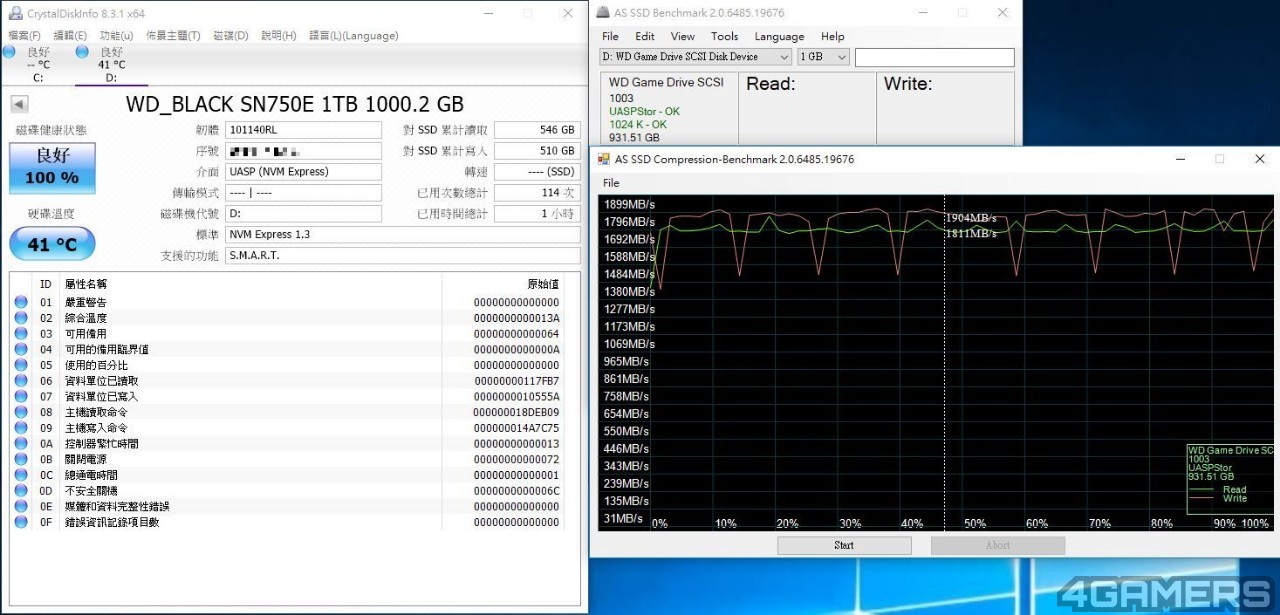Viewport: 1280px width, 615px height.
Task: Open Help menu in AS SSD Benchmark
Action: point(833,36)
